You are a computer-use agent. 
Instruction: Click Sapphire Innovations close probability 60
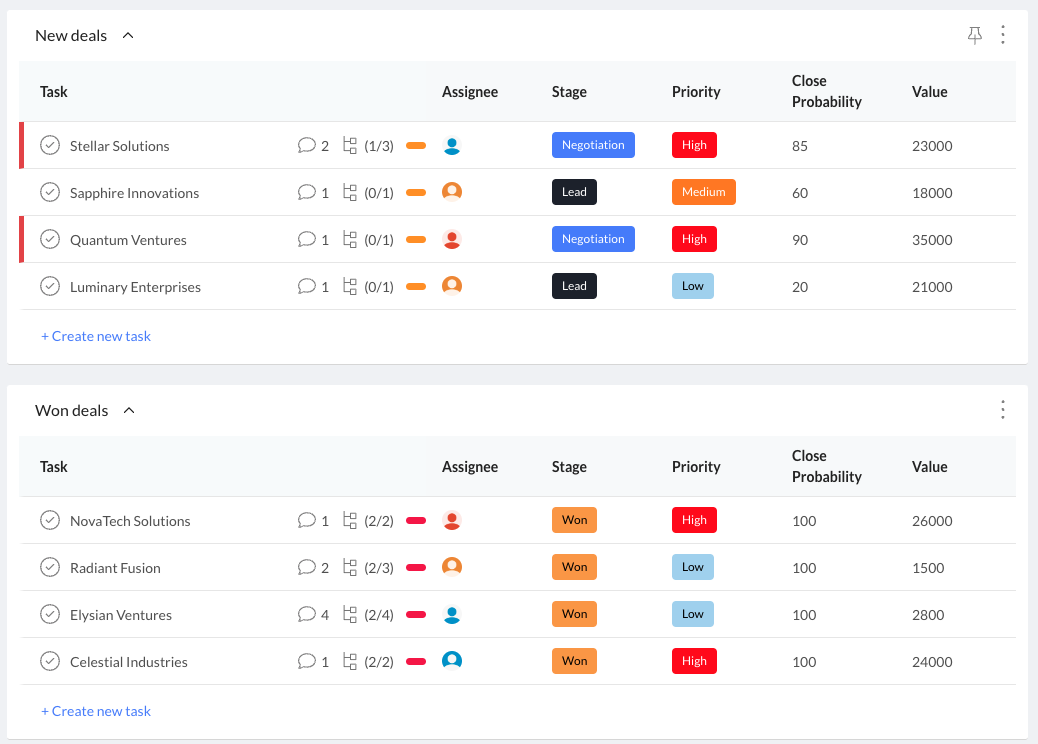(x=800, y=193)
